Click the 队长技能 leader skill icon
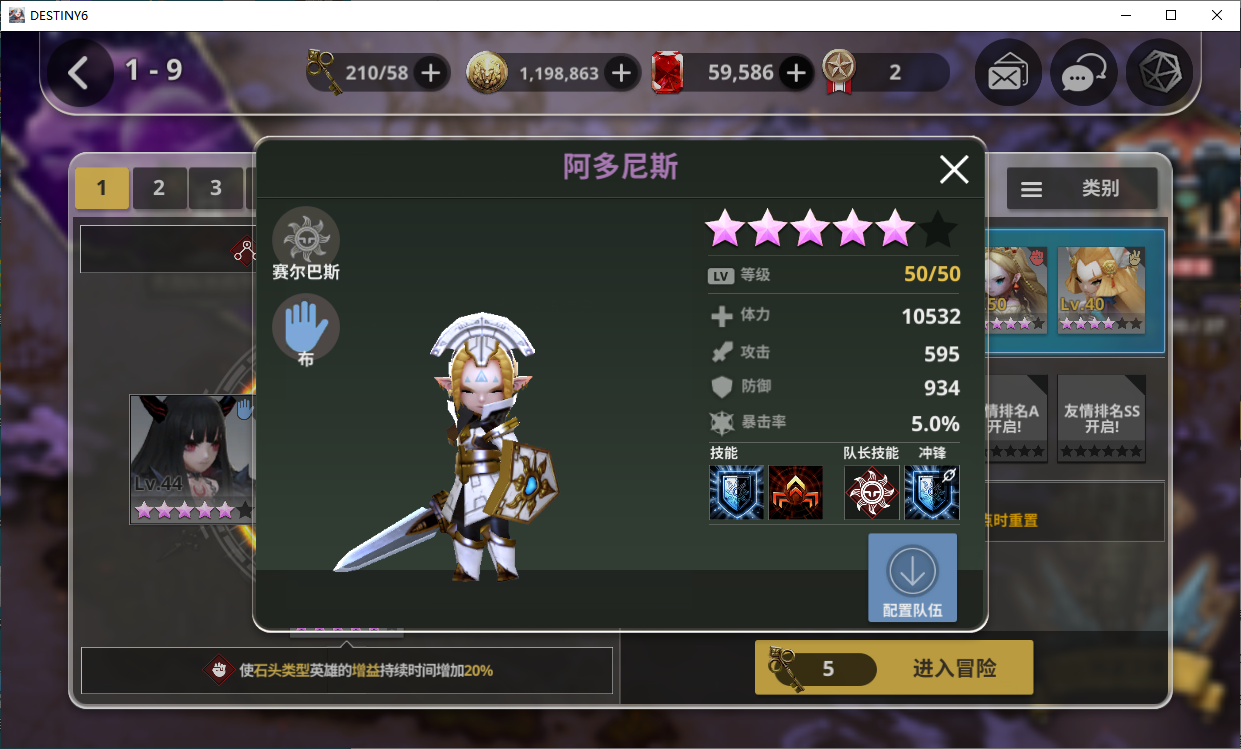Screen dimensions: 1241x749 [872, 493]
